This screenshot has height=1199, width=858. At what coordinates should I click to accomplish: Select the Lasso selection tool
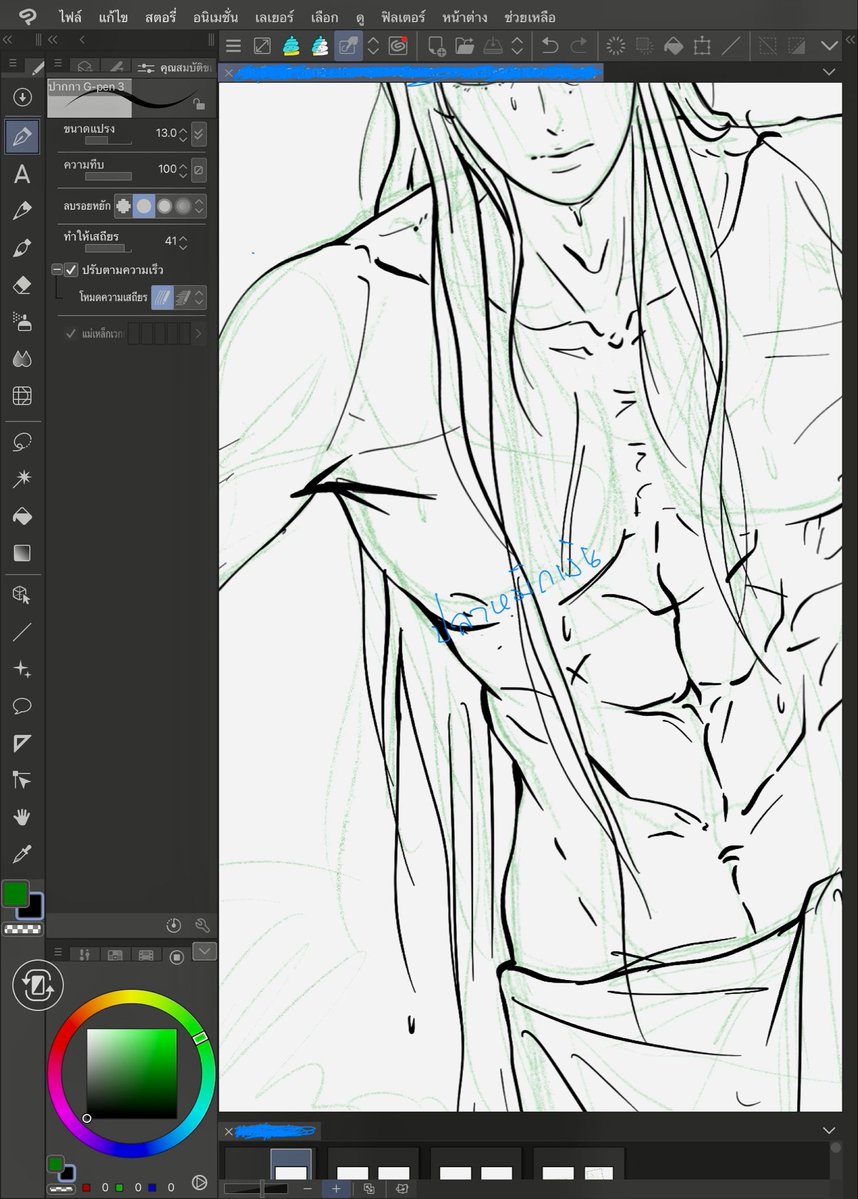tap(22, 442)
